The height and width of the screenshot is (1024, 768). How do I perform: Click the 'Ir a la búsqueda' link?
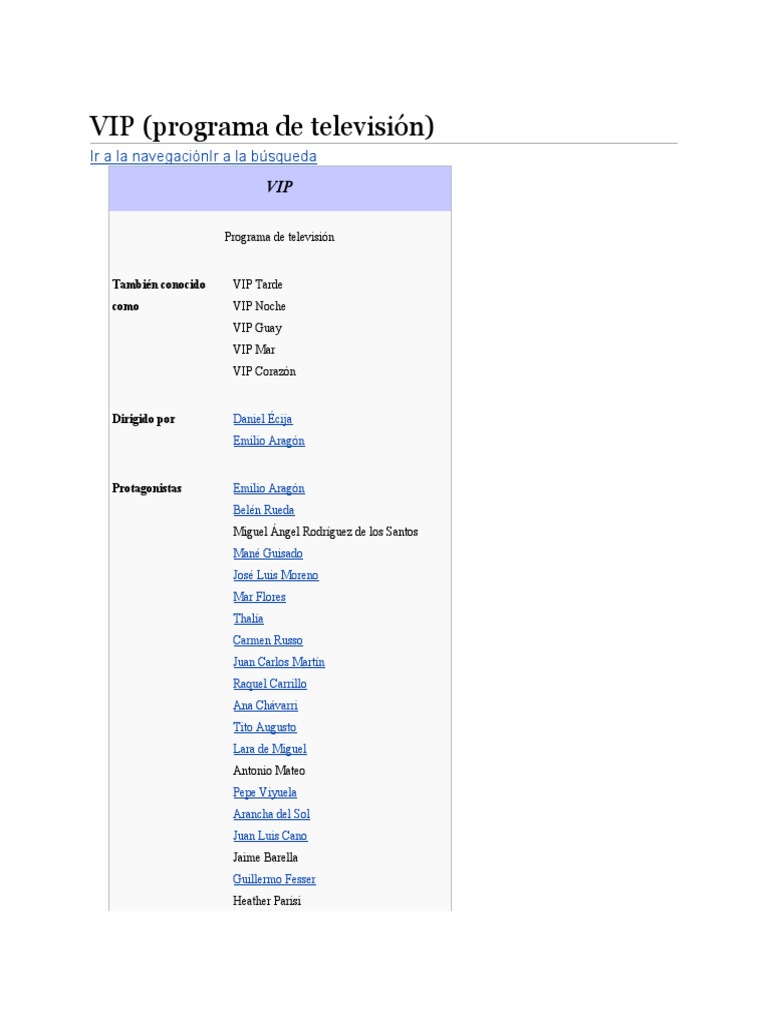click(x=263, y=157)
